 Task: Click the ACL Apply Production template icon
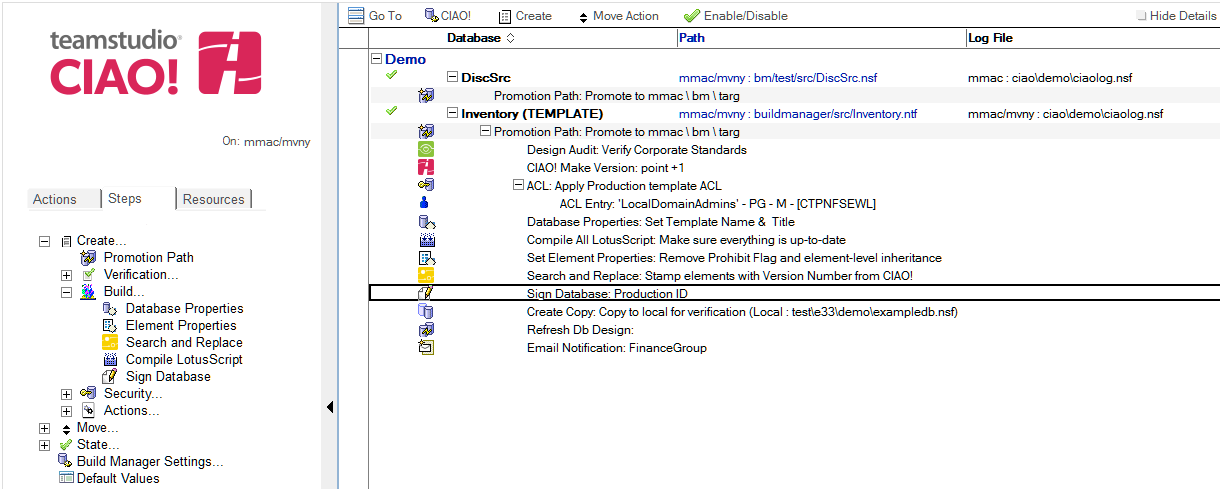(x=426, y=186)
